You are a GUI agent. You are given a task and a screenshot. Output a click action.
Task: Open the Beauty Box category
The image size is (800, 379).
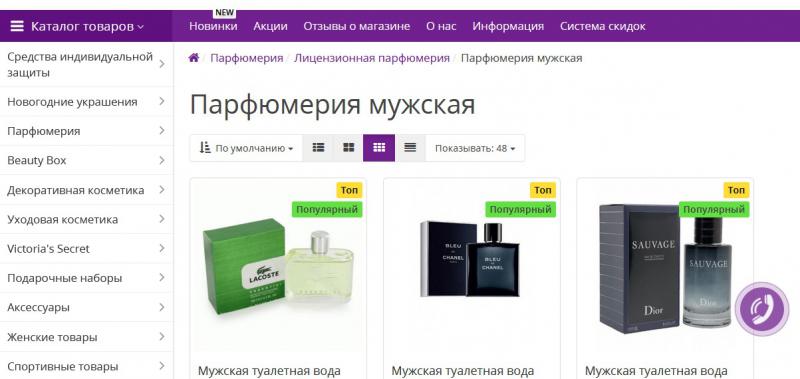click(x=37, y=161)
